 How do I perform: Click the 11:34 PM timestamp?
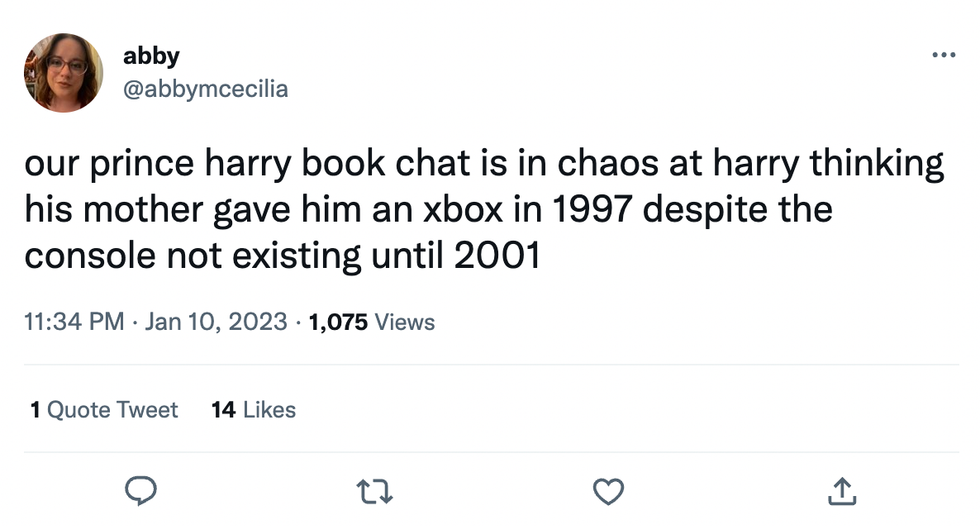pos(75,322)
